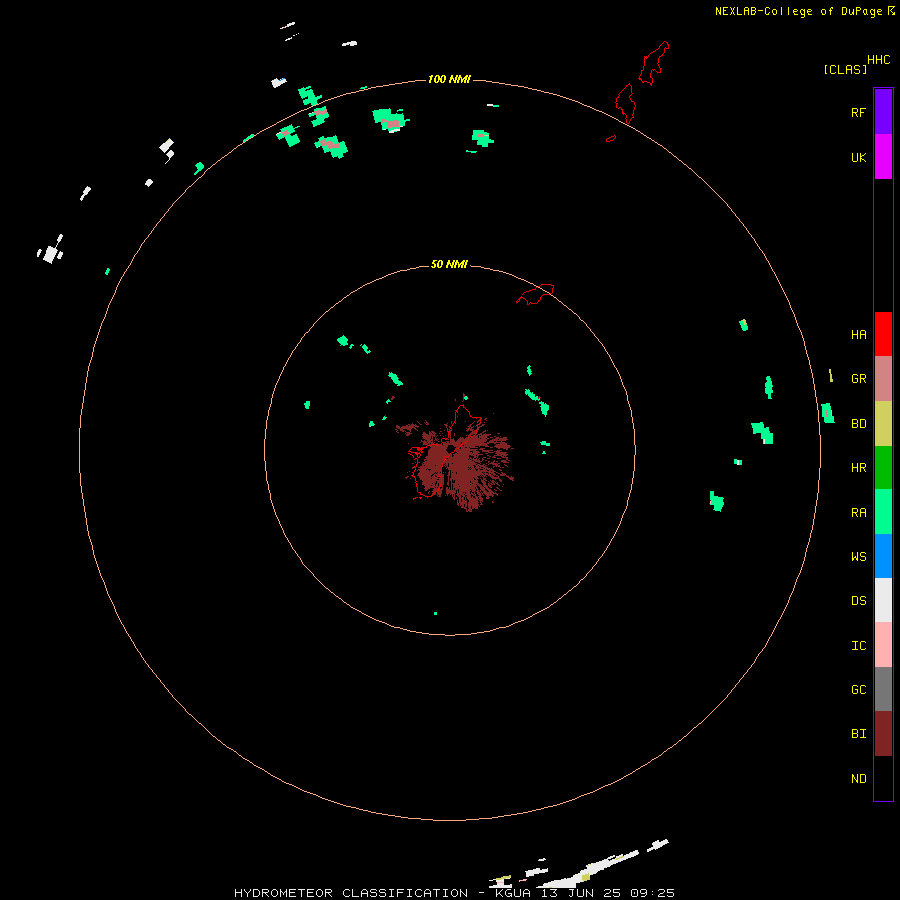Click the [CLAS] units label
Viewport: 900px width, 900px height.
point(845,70)
